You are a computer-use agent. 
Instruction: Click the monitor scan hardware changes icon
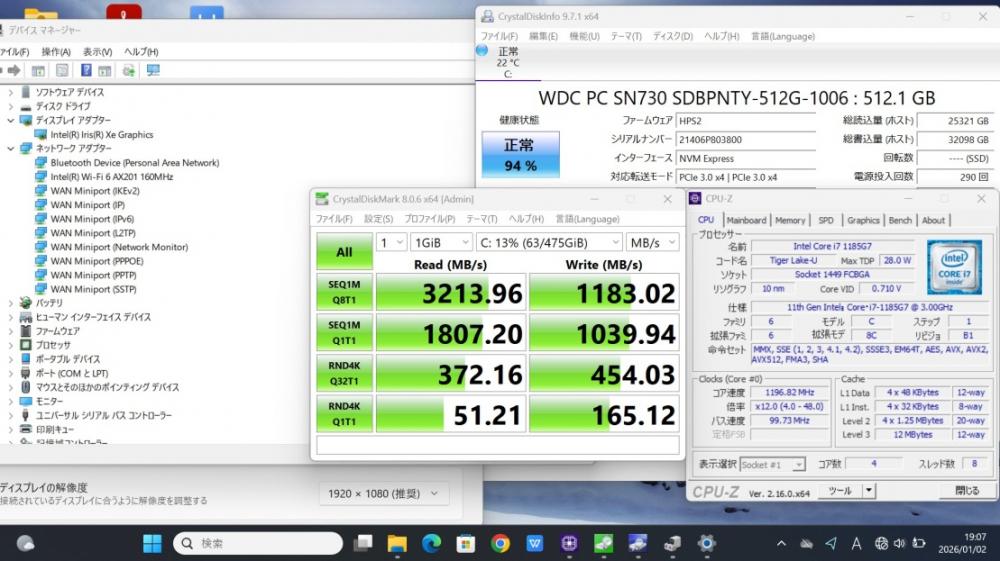click(x=153, y=71)
